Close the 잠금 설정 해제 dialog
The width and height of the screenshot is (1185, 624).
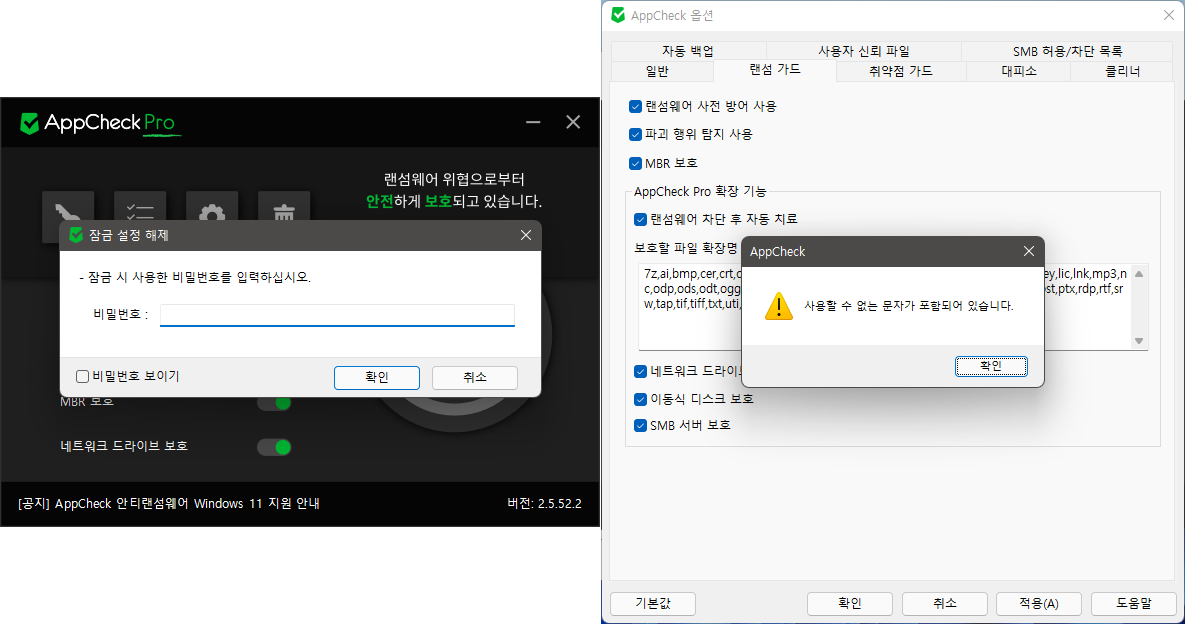[x=526, y=235]
